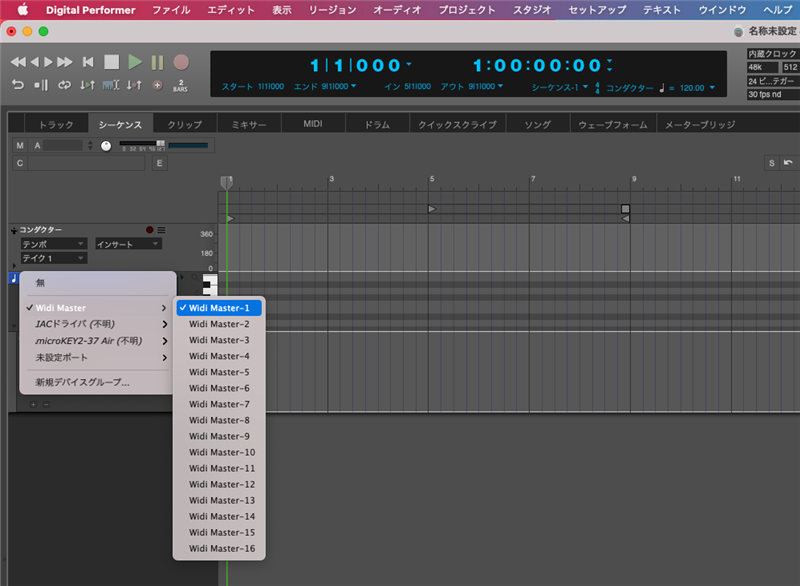Click the start time 1|1|000 field
Image resolution: width=800 pixels, height=586 pixels.
(271, 86)
